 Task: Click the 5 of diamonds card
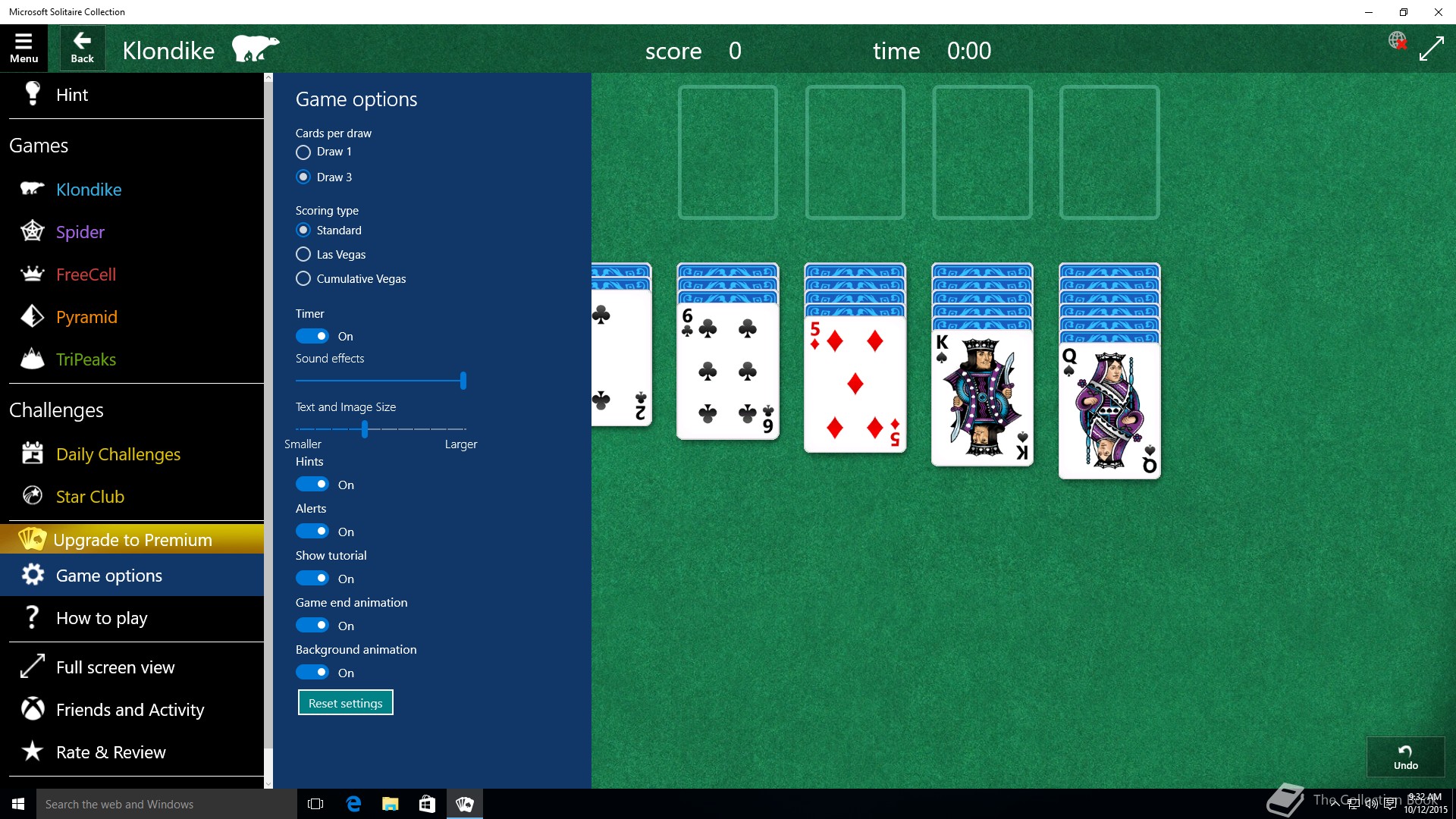(855, 384)
